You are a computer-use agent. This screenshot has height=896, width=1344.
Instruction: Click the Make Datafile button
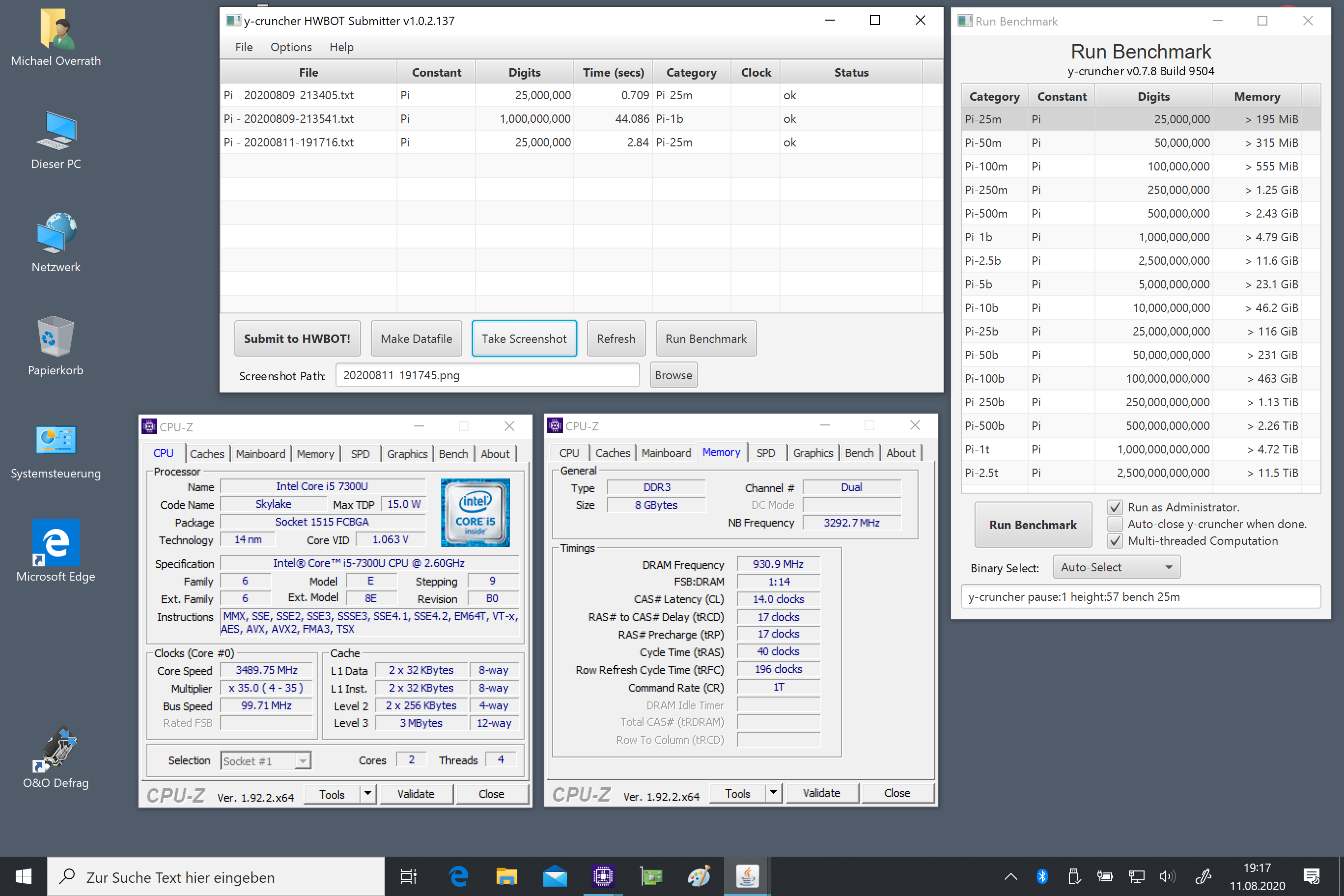[x=416, y=338]
